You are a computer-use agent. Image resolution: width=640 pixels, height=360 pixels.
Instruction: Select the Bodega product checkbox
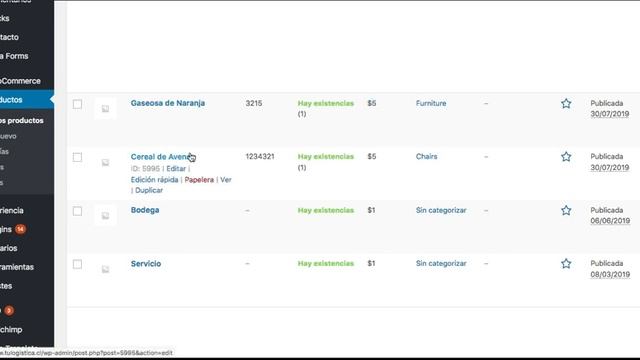(77, 211)
